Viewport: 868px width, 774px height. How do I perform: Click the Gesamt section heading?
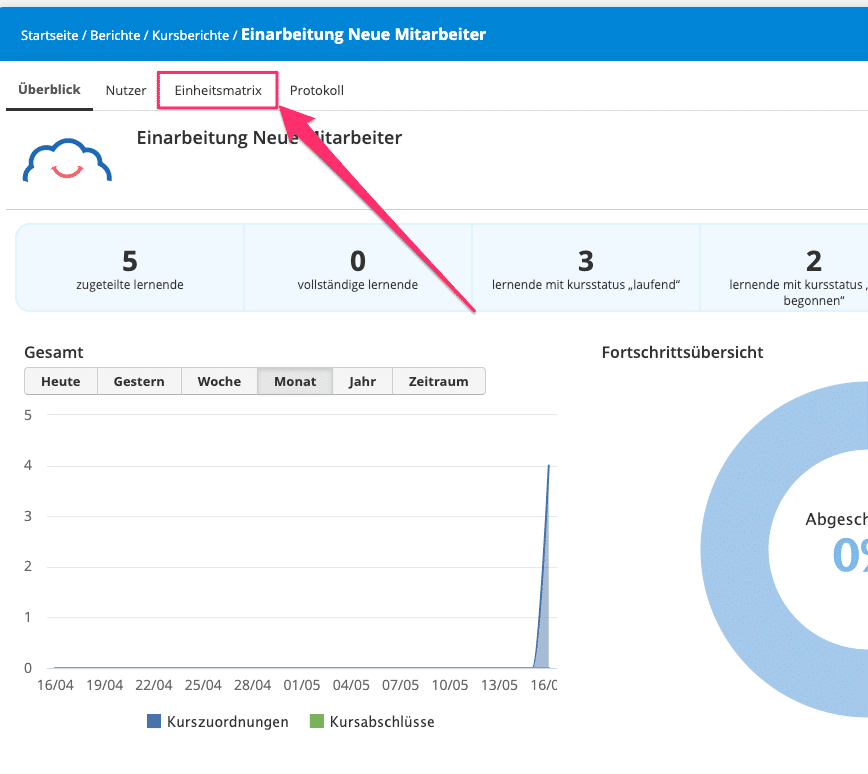point(54,352)
